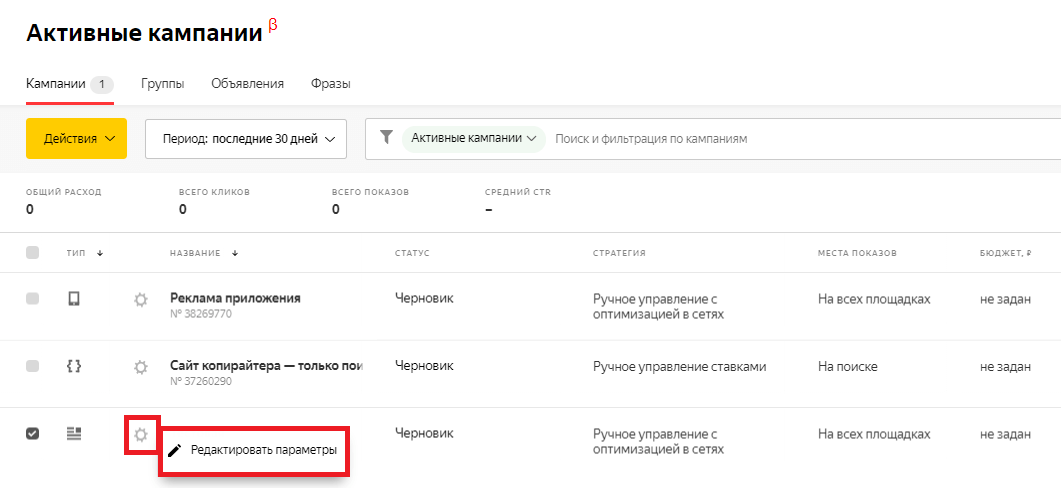Click the gear icon in the checked campaign row

[141, 435]
